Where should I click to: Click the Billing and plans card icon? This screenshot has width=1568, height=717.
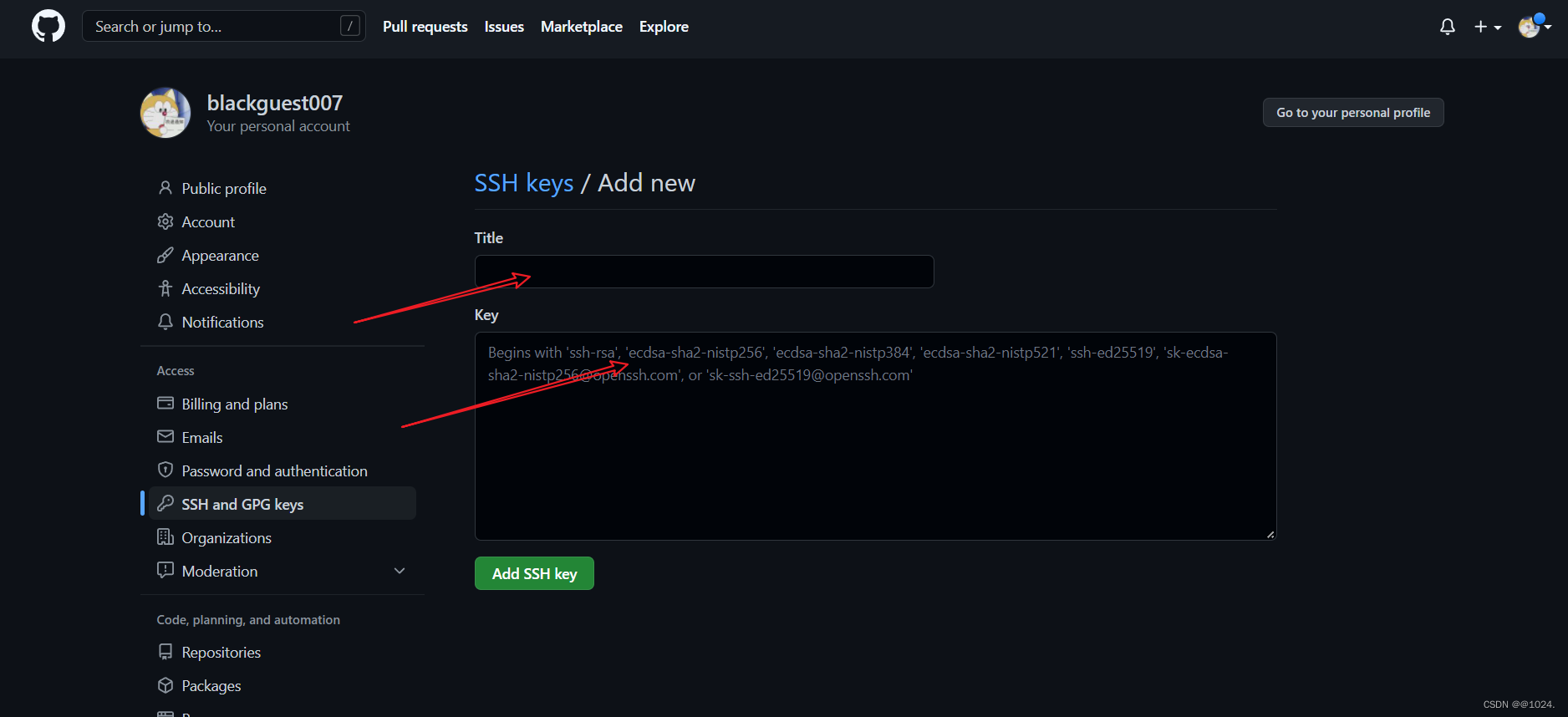(165, 404)
